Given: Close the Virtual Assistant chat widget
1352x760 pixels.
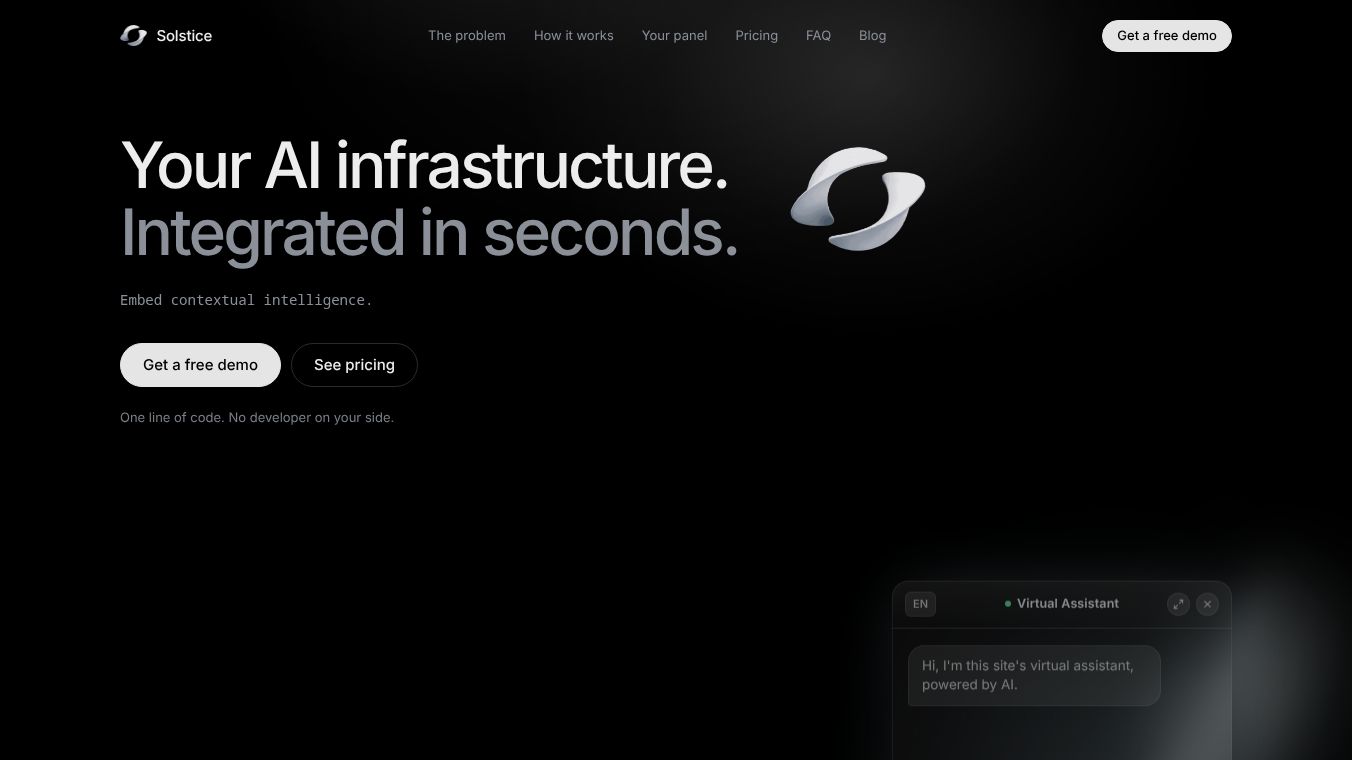Looking at the screenshot, I should pyautogui.click(x=1207, y=604).
